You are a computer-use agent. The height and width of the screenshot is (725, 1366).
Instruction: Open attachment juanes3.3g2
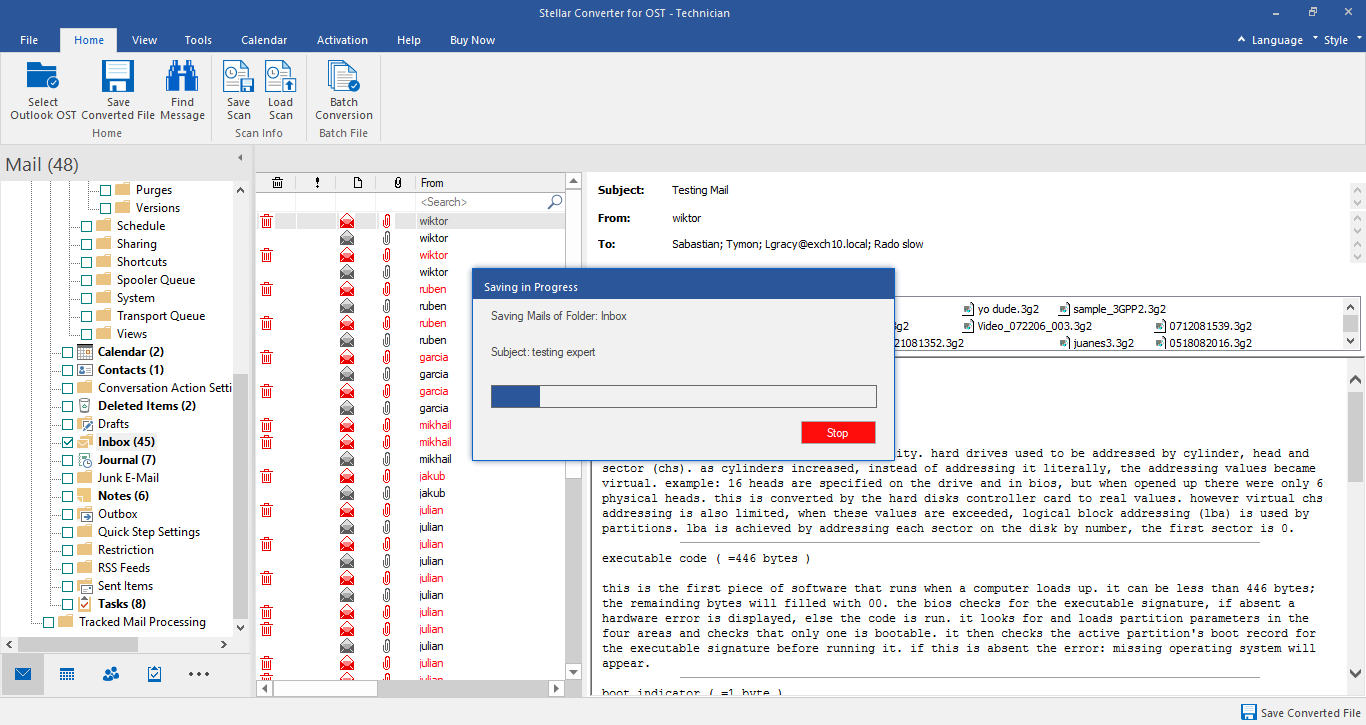point(1103,343)
